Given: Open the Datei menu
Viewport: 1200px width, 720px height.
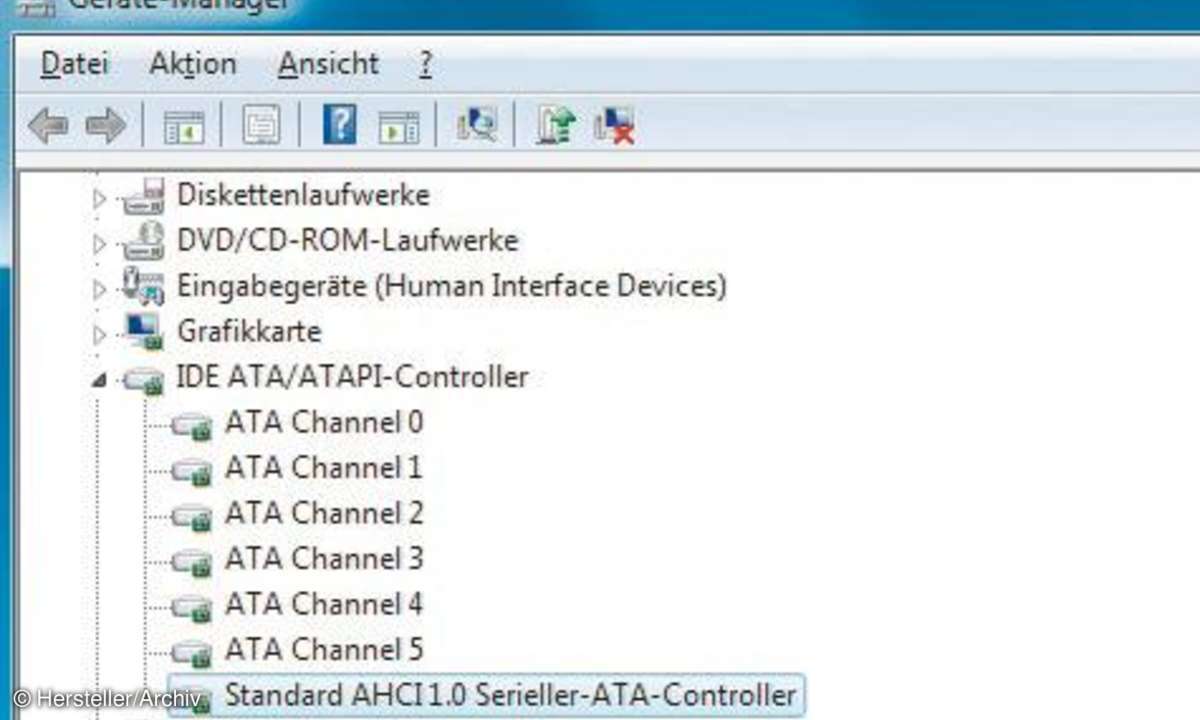Looking at the screenshot, I should point(74,64).
